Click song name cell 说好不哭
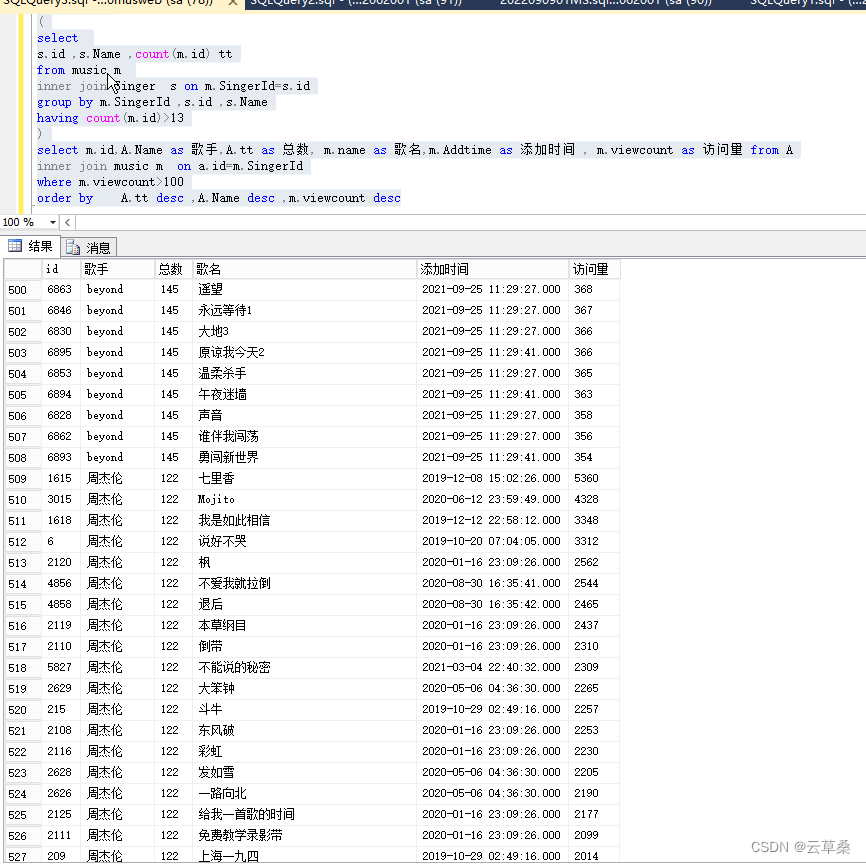Screen dimensions: 866x864 pyautogui.click(x=305, y=541)
